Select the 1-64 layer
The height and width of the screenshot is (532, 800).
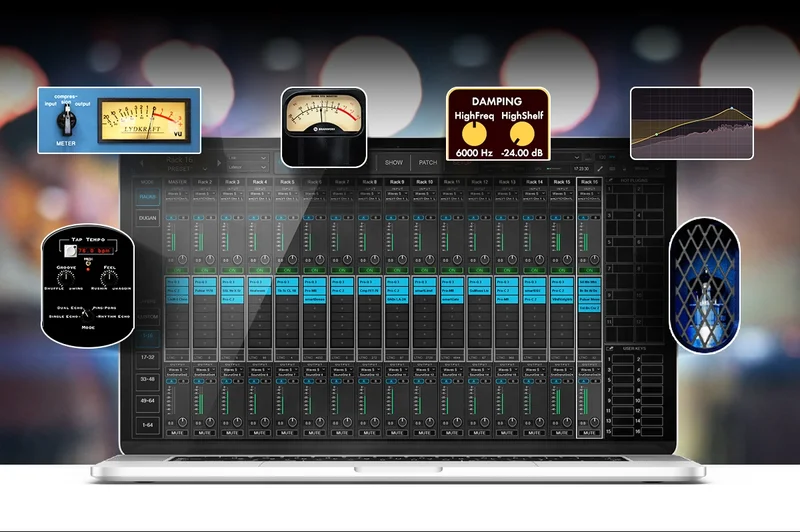tap(147, 425)
